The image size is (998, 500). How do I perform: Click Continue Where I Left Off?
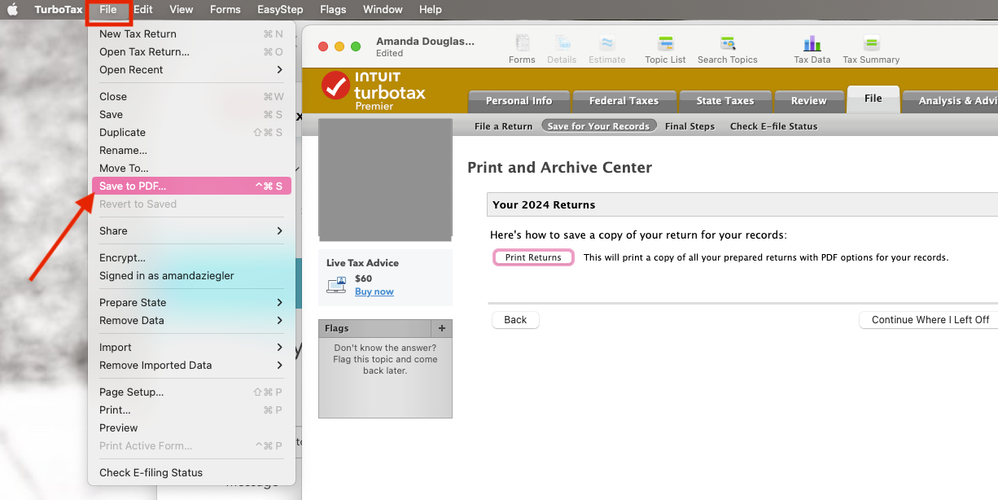pos(930,320)
